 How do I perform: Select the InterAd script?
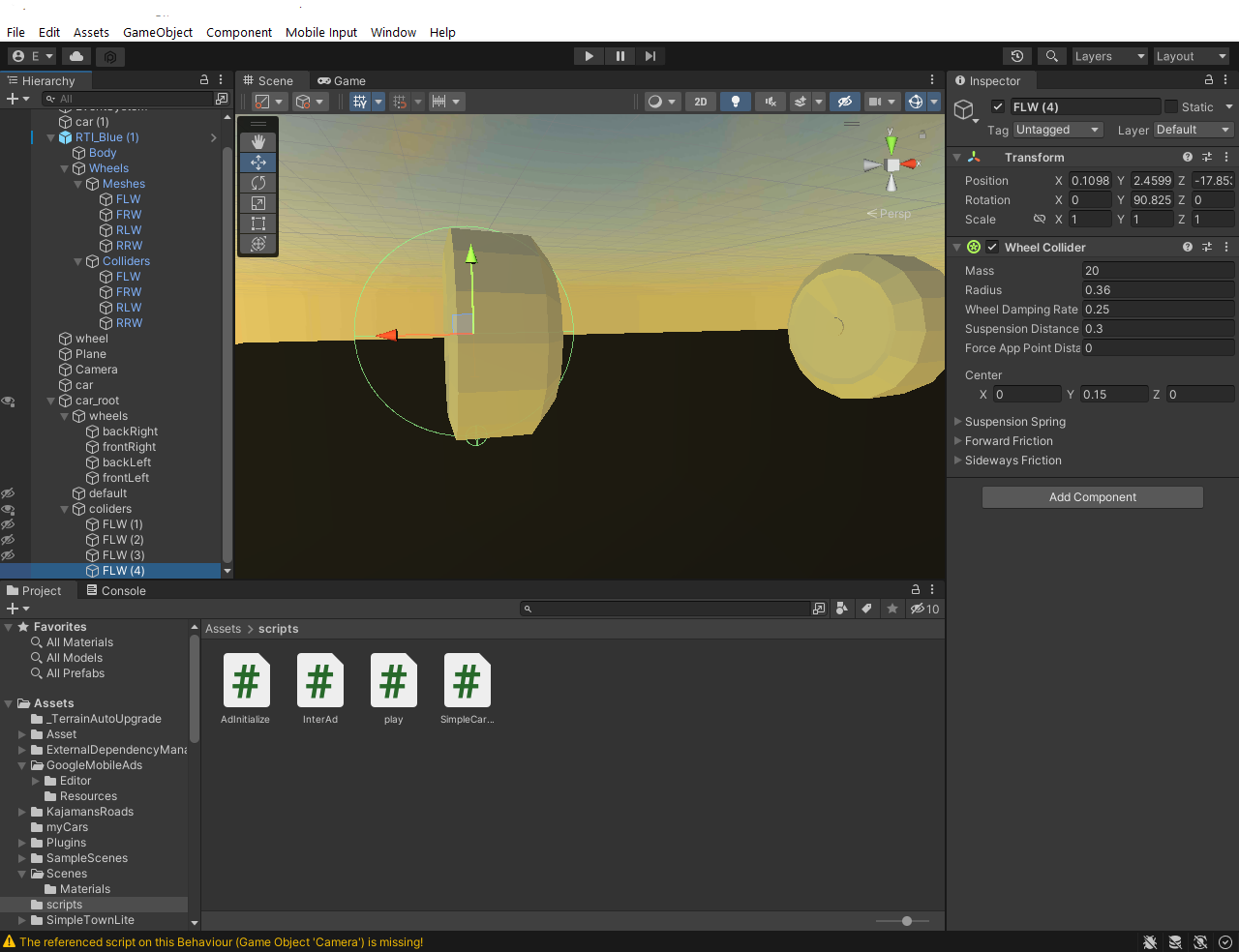point(319,689)
